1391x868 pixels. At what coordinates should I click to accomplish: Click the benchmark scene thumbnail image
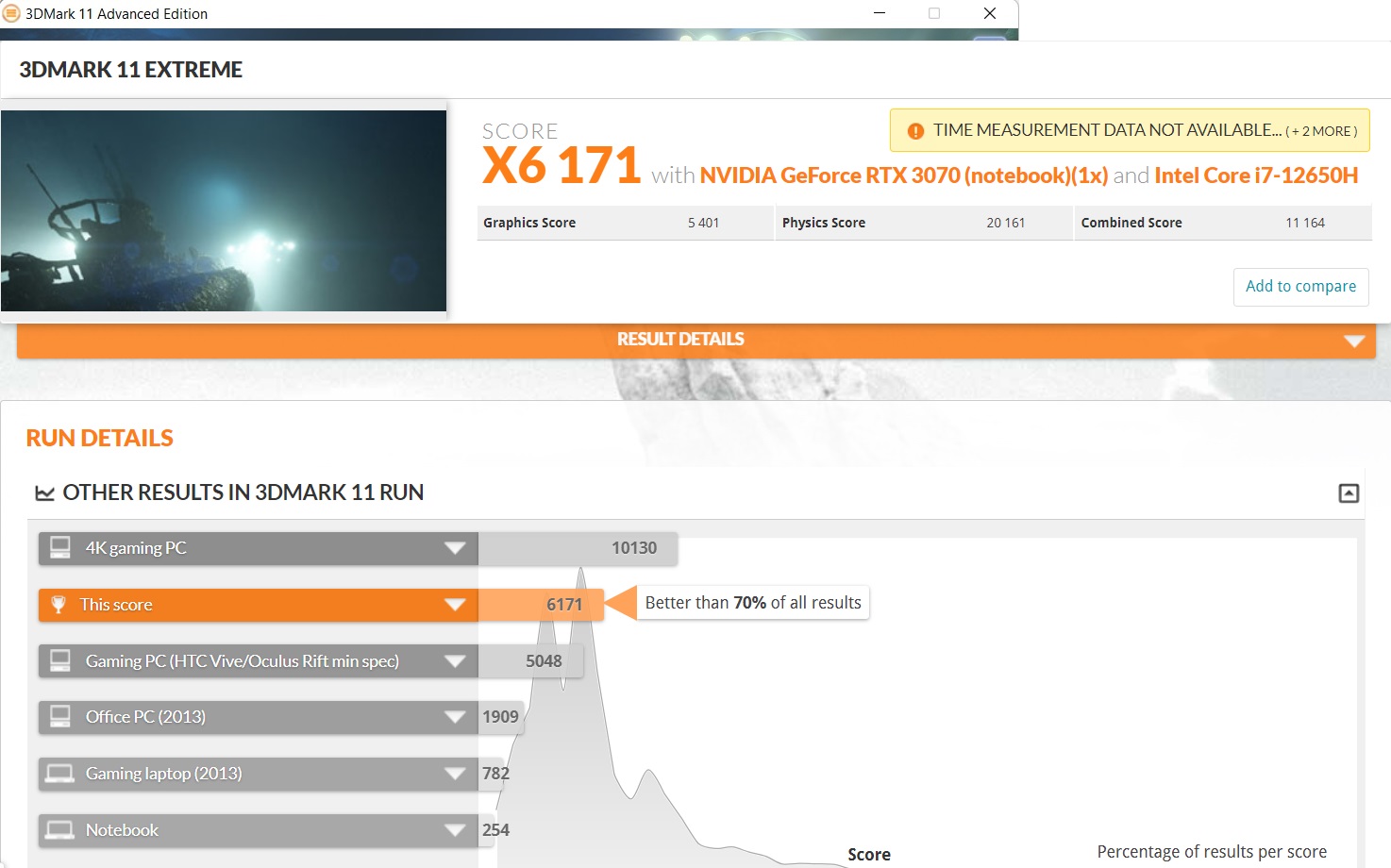tap(224, 211)
